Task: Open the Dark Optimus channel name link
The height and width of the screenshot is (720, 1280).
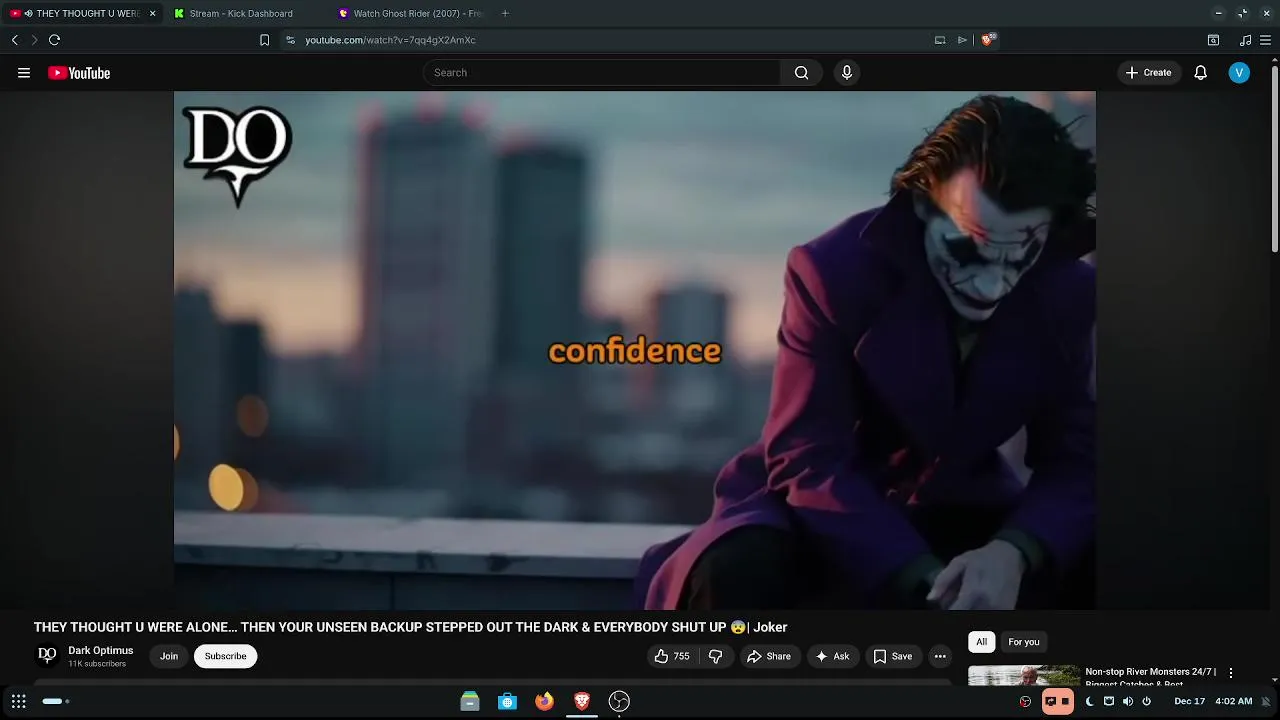Action: 100,651
